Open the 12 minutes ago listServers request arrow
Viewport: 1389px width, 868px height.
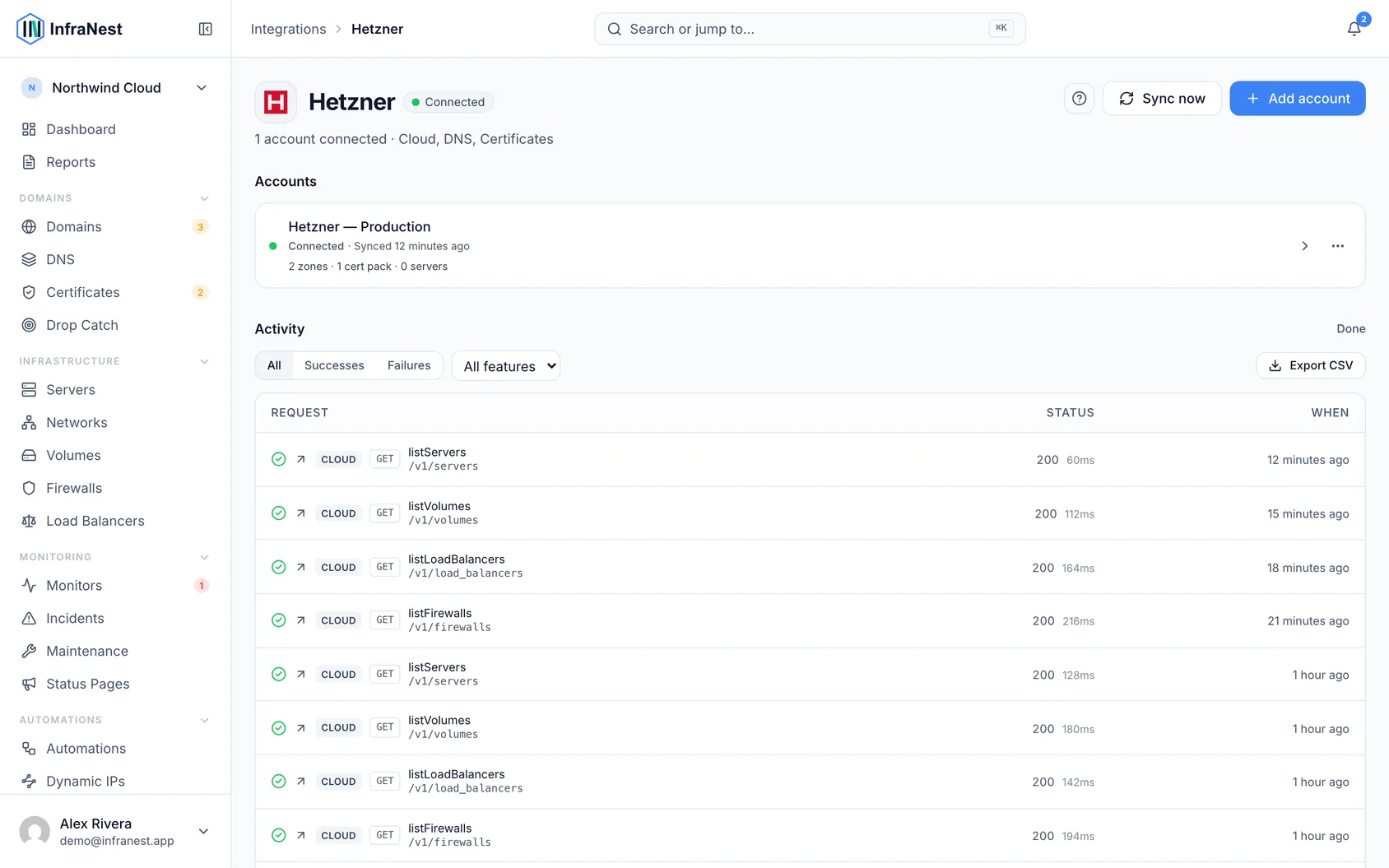pyautogui.click(x=301, y=459)
